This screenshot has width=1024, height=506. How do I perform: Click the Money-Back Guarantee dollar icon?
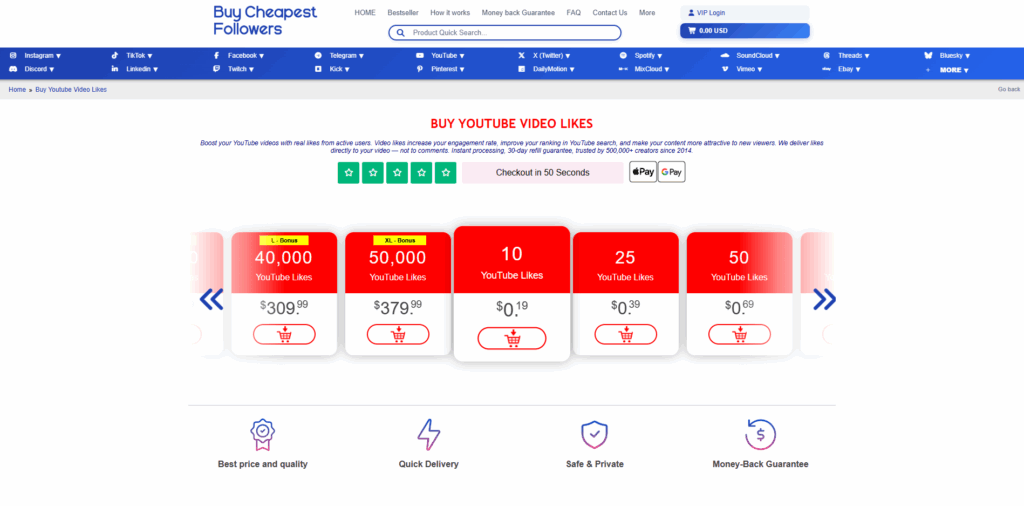pyautogui.click(x=760, y=434)
